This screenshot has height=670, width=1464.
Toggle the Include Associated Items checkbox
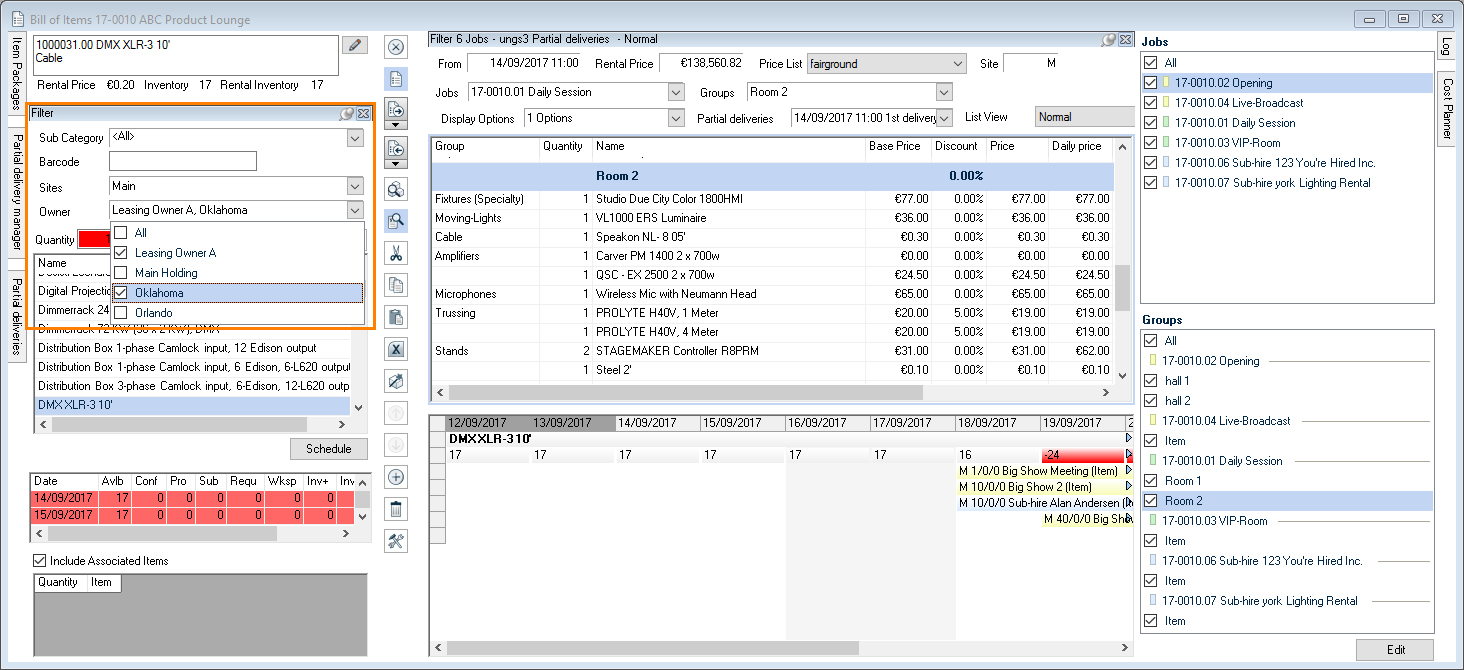pyautogui.click(x=40, y=561)
